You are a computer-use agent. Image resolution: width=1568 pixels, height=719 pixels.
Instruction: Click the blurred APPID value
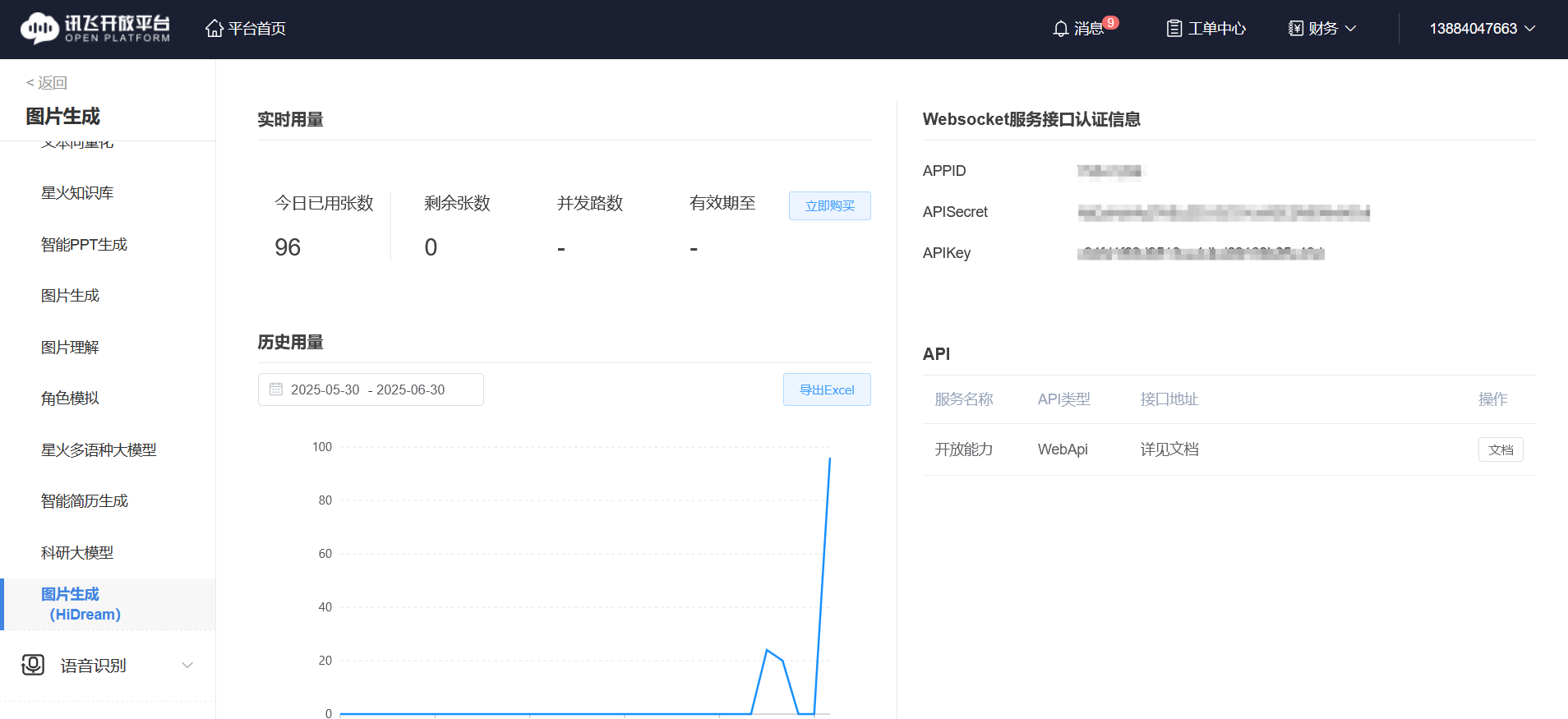1110,171
